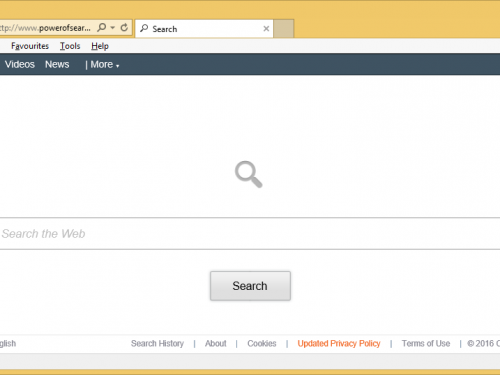Click the address bar search magnifier icon
The height and width of the screenshot is (375, 500).
[x=102, y=27]
